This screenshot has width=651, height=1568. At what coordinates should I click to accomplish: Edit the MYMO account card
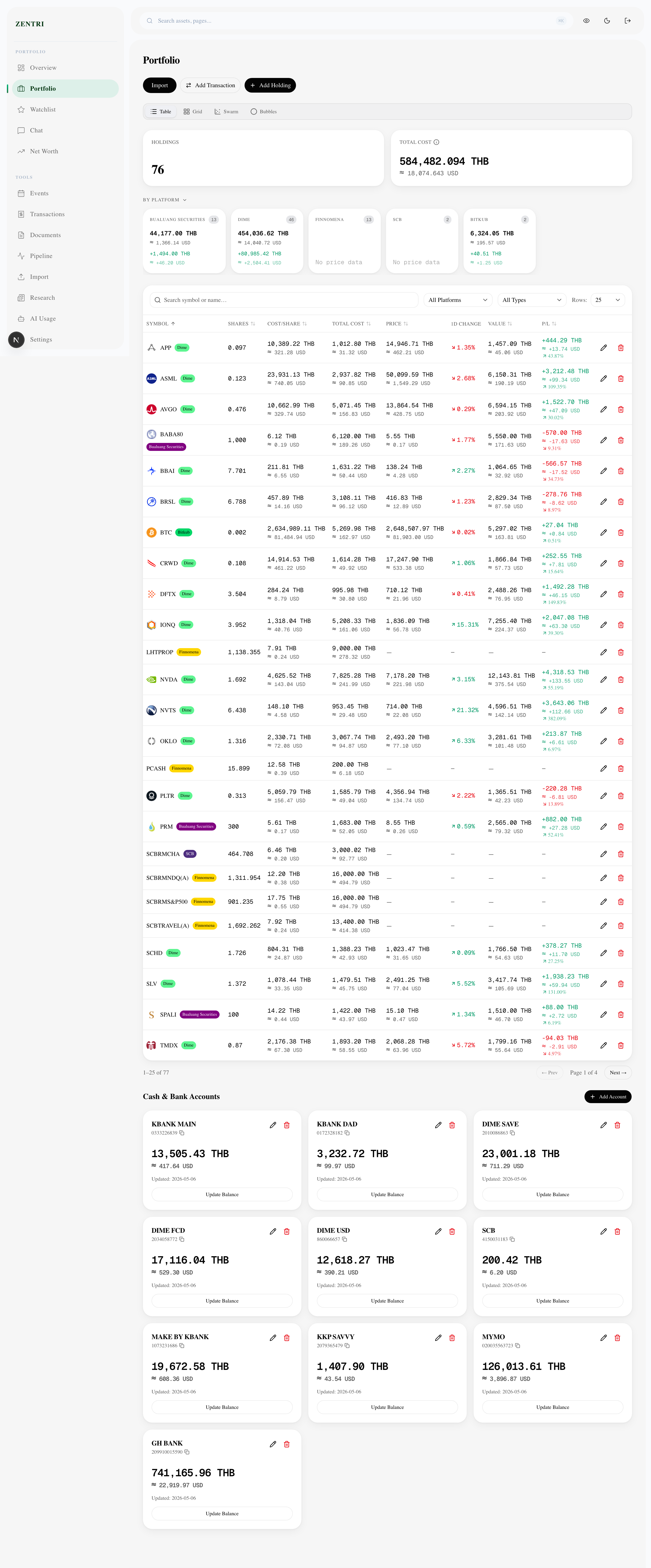point(604,1338)
